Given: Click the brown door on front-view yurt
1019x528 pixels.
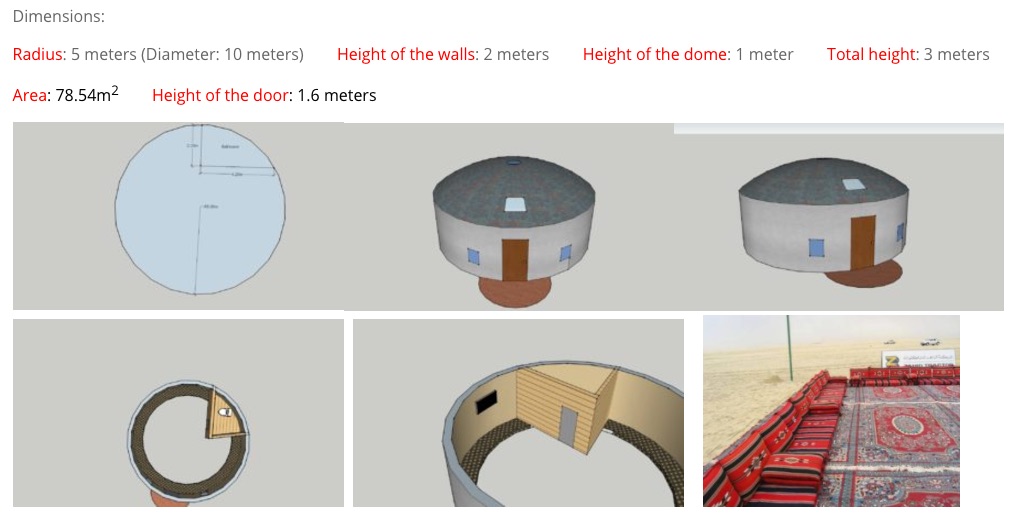Looking at the screenshot, I should click(x=515, y=260).
